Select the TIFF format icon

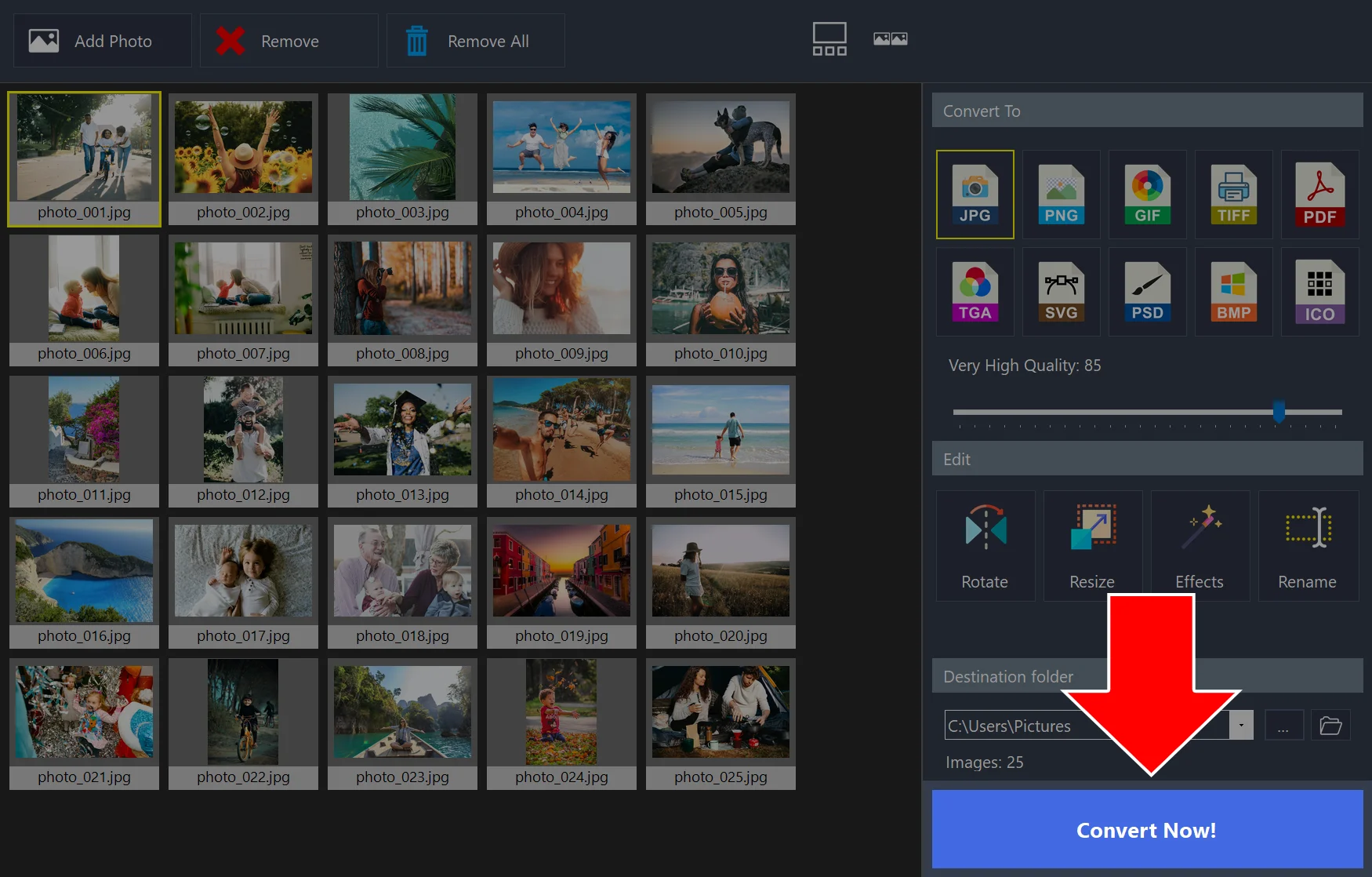point(1233,195)
